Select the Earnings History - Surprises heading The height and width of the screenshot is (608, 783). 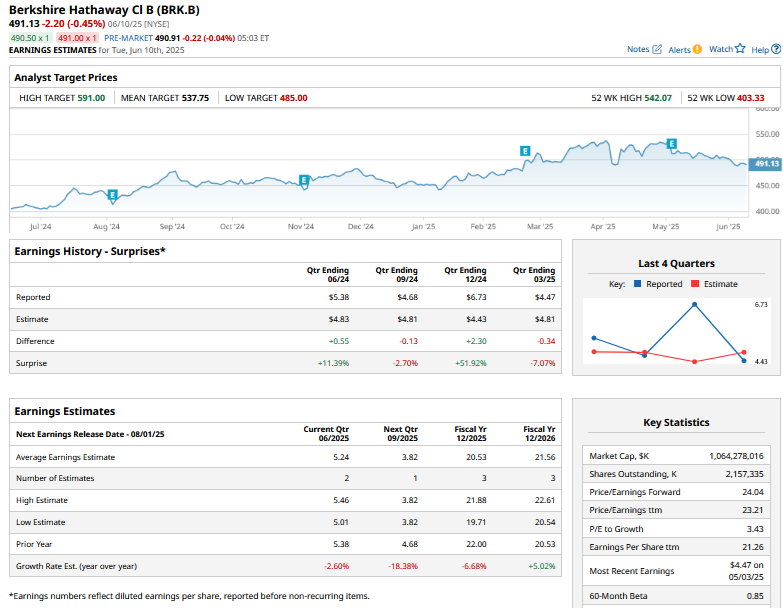tap(90, 251)
